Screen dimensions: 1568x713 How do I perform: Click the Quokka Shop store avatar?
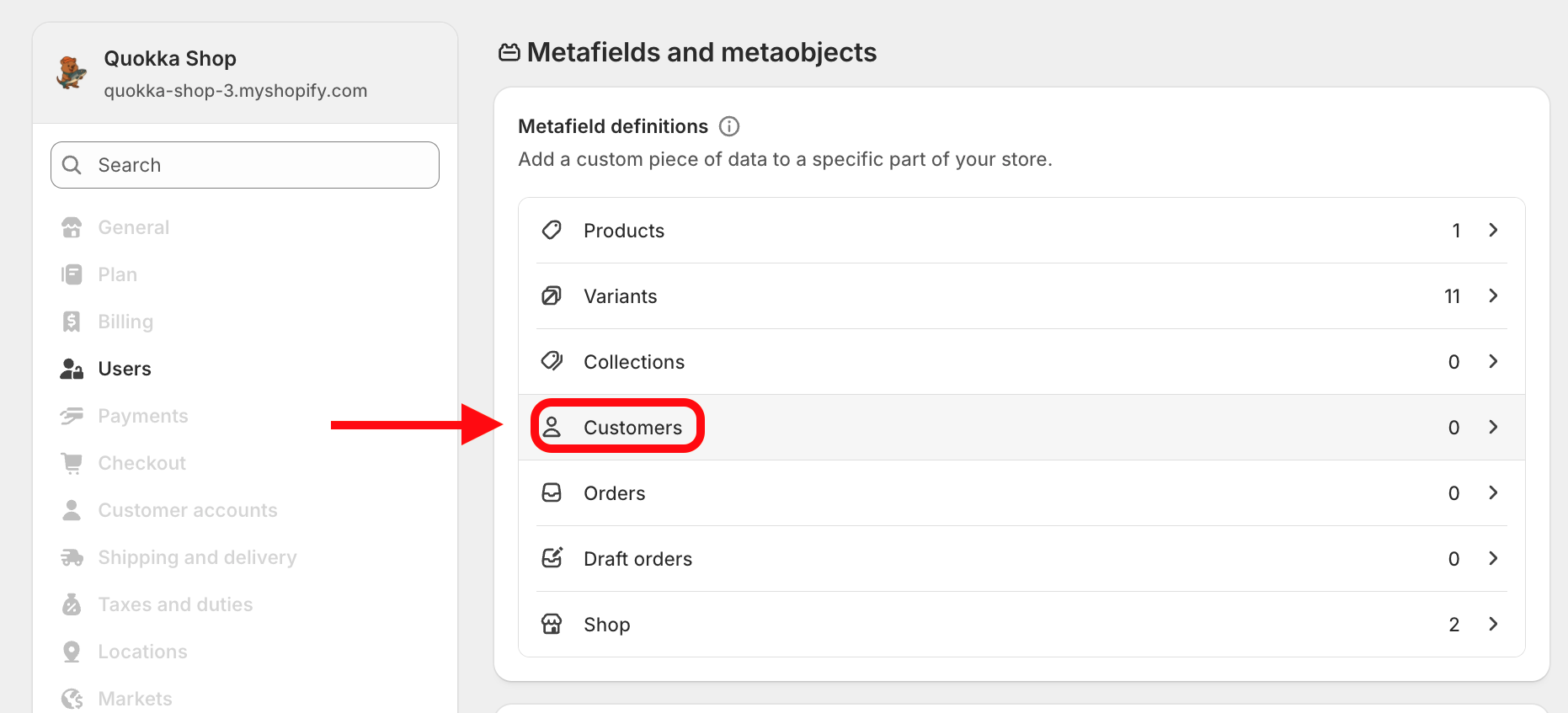pyautogui.click(x=72, y=73)
